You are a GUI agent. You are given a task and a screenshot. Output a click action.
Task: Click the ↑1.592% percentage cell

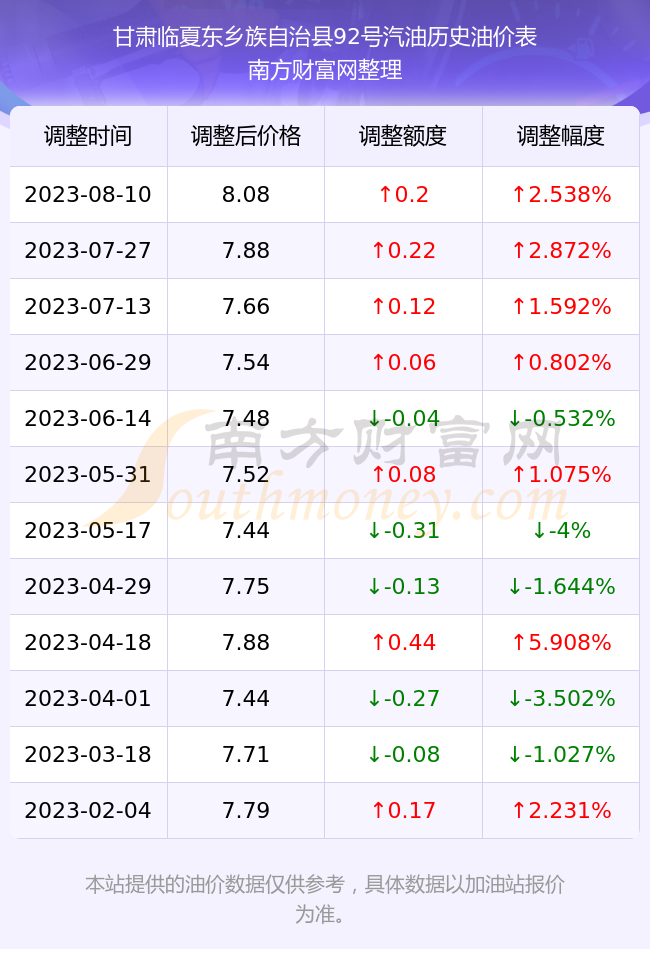pos(561,306)
